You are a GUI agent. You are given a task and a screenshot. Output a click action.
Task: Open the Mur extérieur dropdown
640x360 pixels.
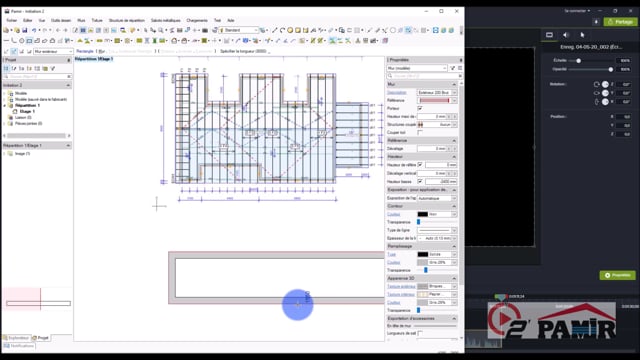(53, 51)
